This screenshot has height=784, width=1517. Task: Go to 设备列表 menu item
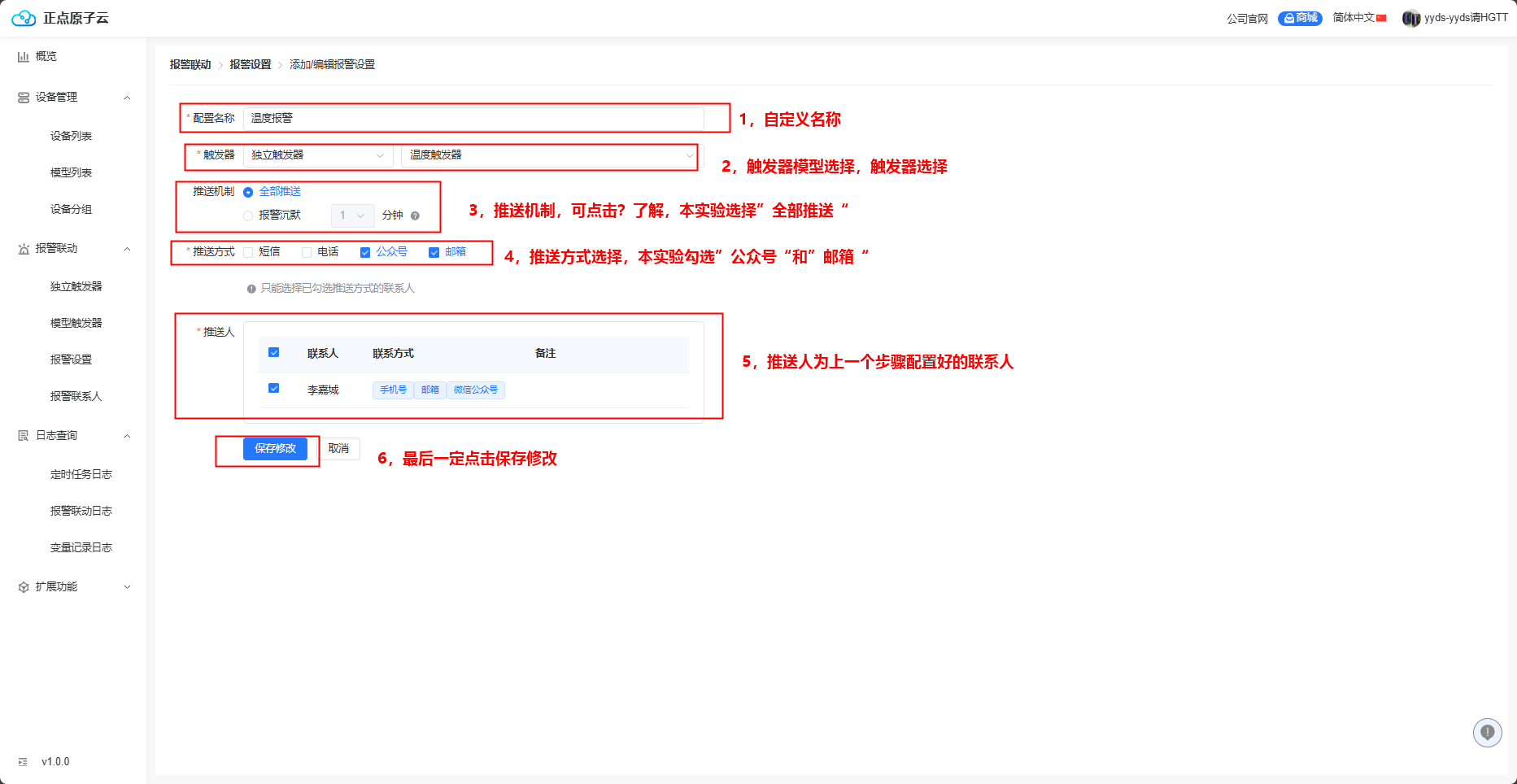tap(71, 137)
